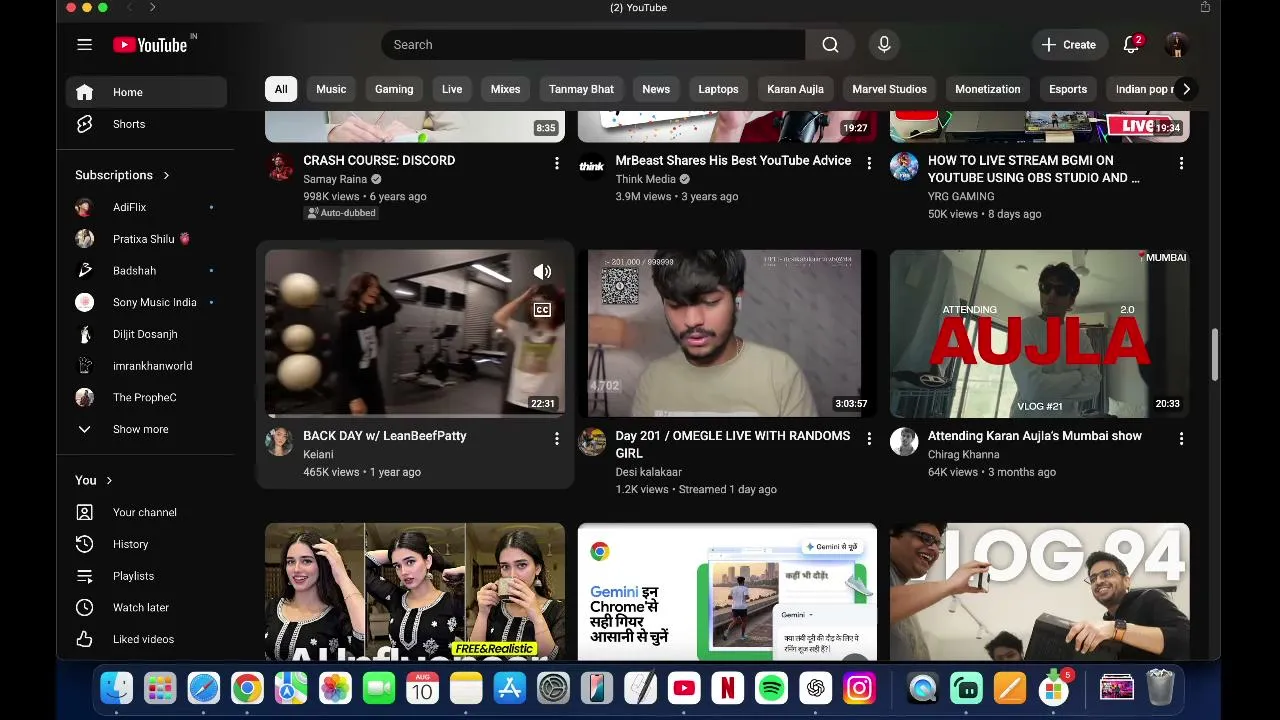
Task: Toggle captions on the BACK DAY preview
Action: coord(542,310)
